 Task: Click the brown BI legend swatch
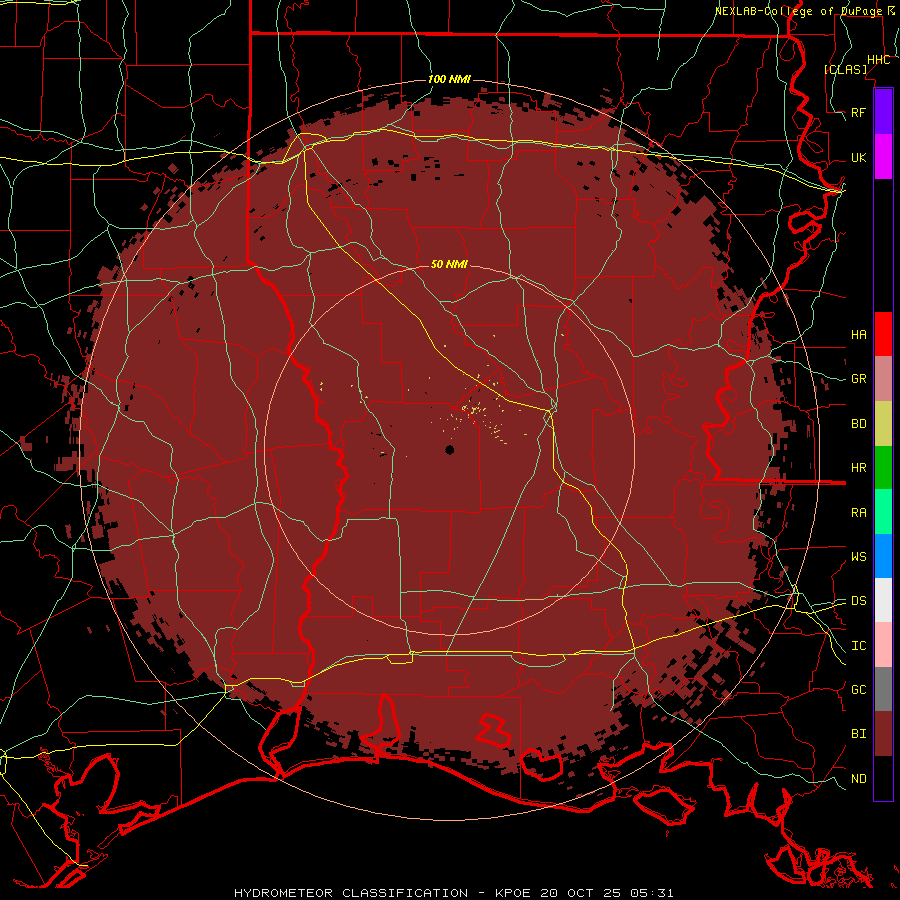[x=883, y=734]
